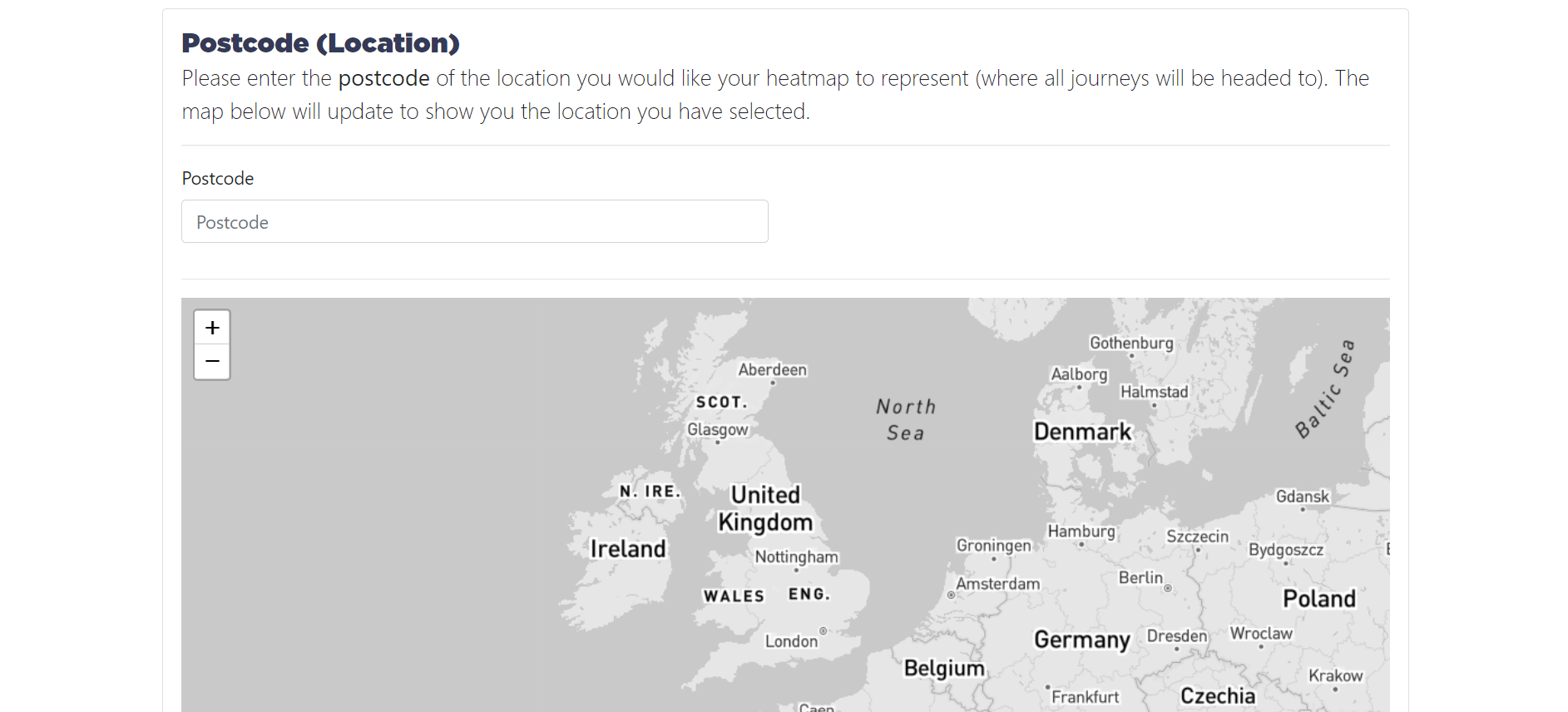Image resolution: width=1568 pixels, height=712 pixels.
Task: Zoom out the map with minus button
Action: [212, 362]
